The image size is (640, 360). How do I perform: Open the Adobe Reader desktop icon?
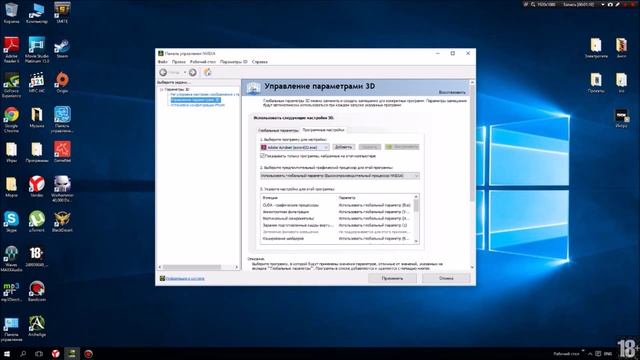coord(11,49)
